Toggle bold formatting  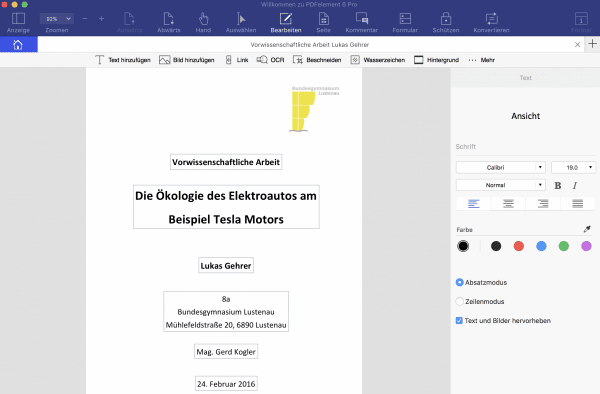point(558,186)
